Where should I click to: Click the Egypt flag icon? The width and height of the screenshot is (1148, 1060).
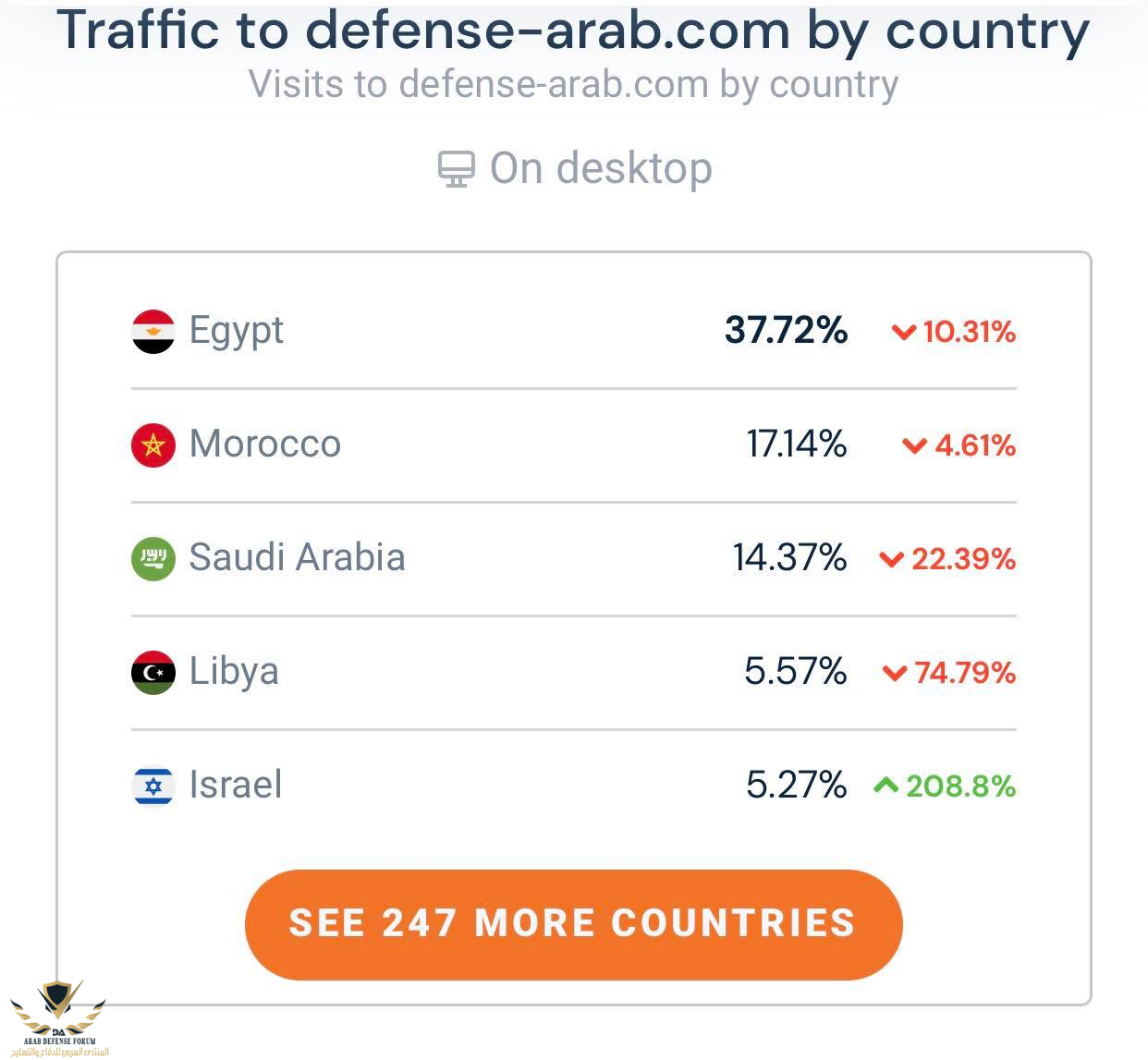[153, 332]
